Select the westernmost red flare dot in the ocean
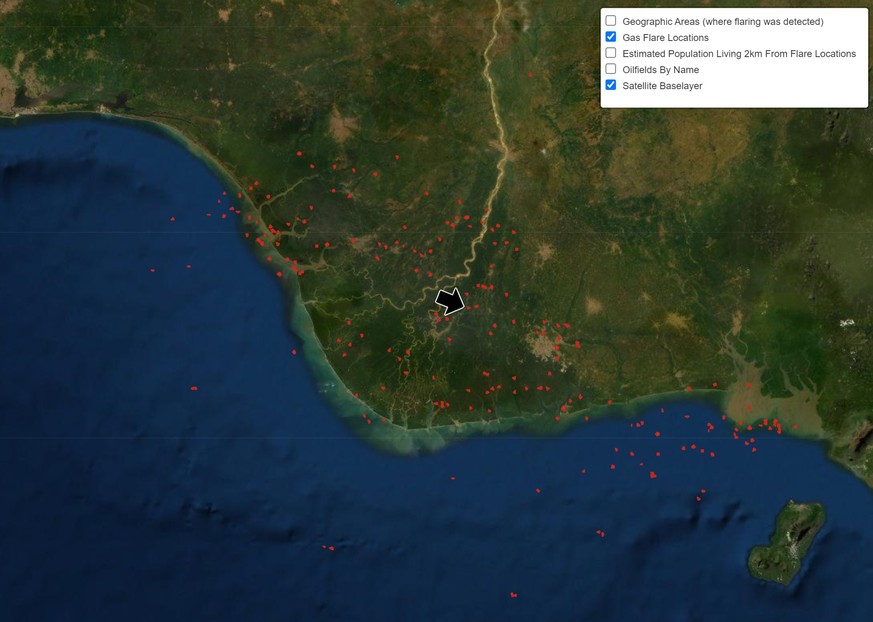 click(152, 270)
